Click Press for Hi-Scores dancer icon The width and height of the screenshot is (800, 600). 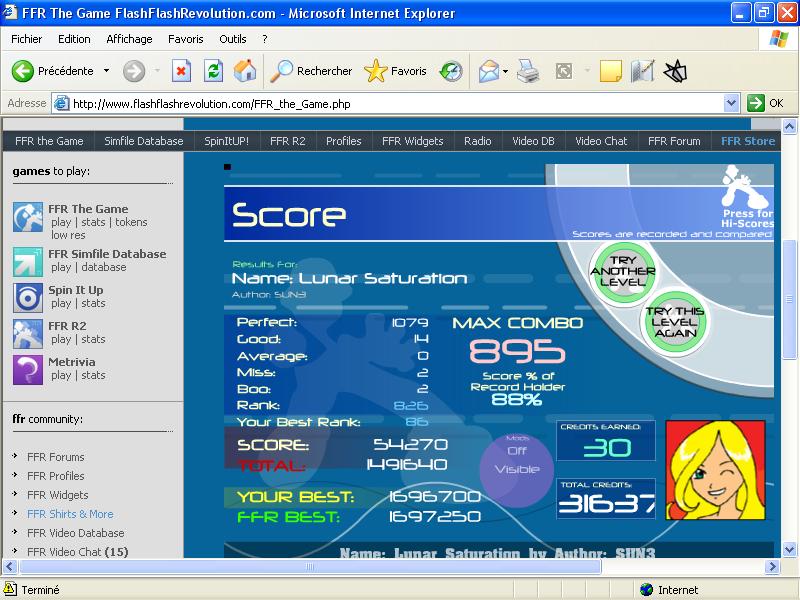point(745,187)
